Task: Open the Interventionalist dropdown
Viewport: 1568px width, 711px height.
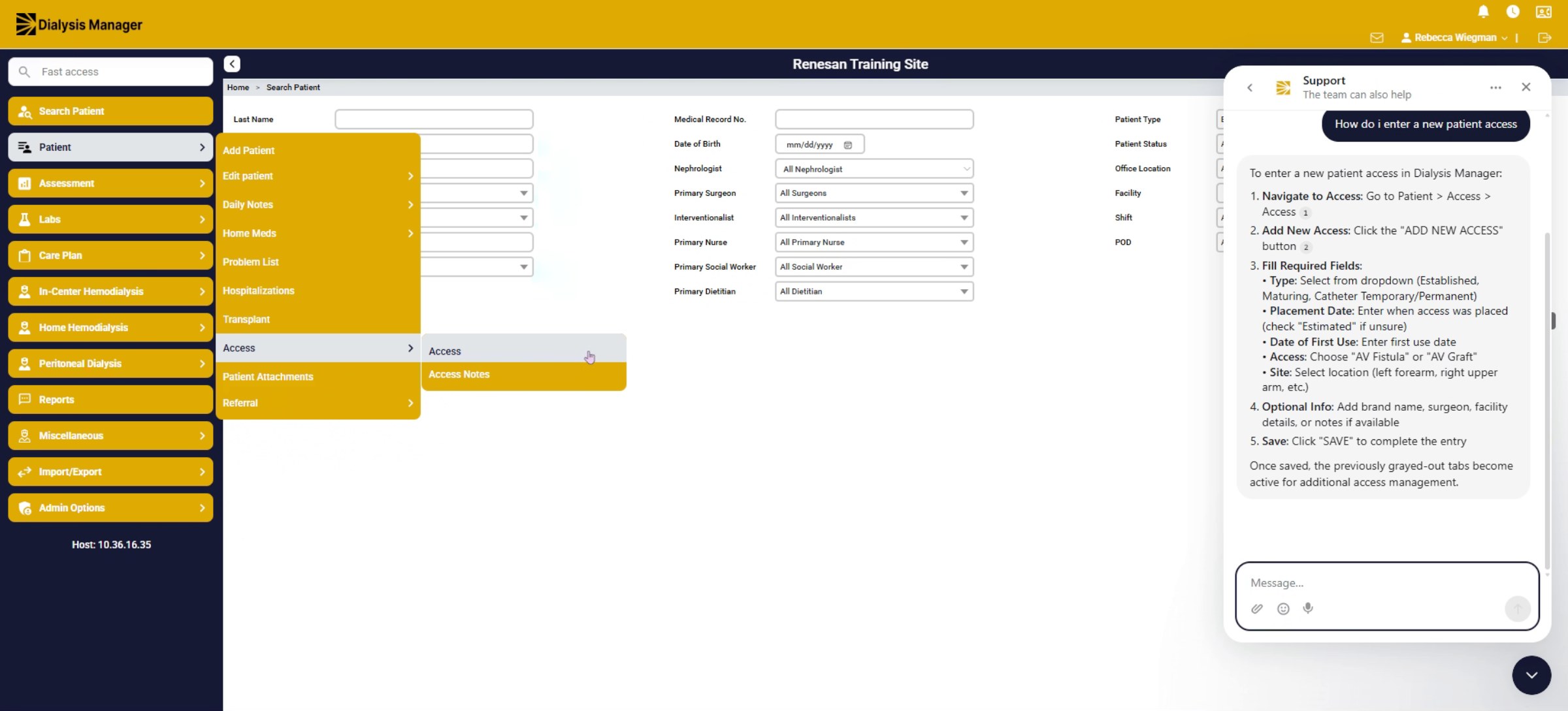Action: pyautogui.click(x=874, y=218)
